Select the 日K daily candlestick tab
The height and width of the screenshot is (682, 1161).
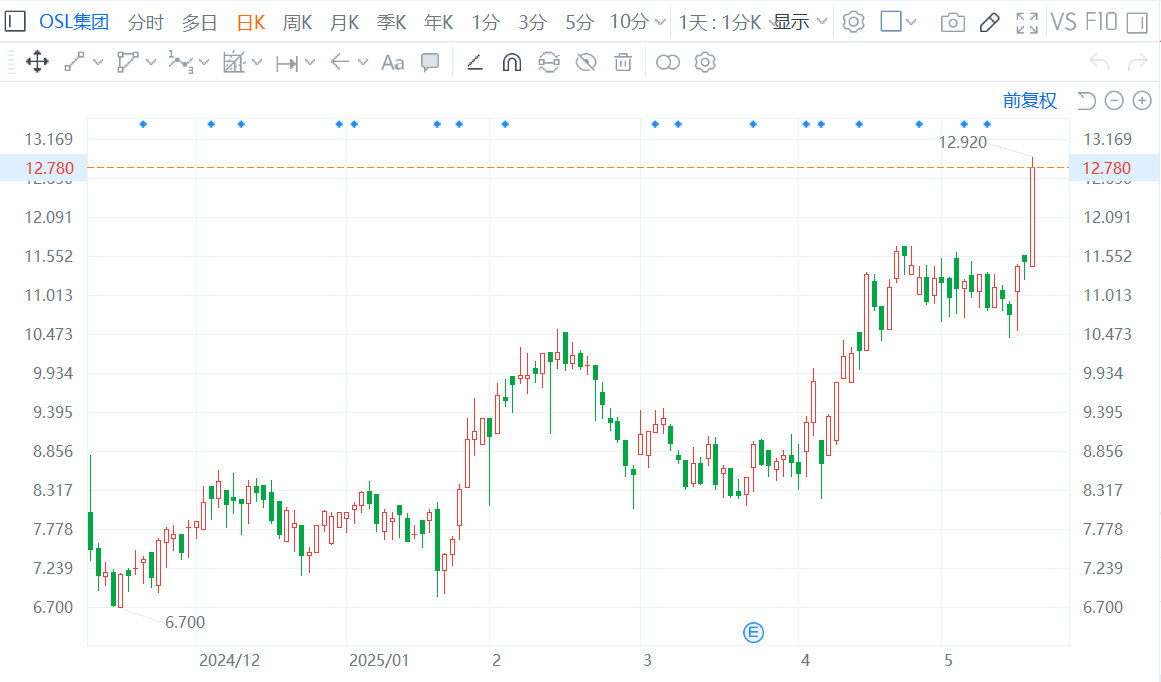[251, 23]
